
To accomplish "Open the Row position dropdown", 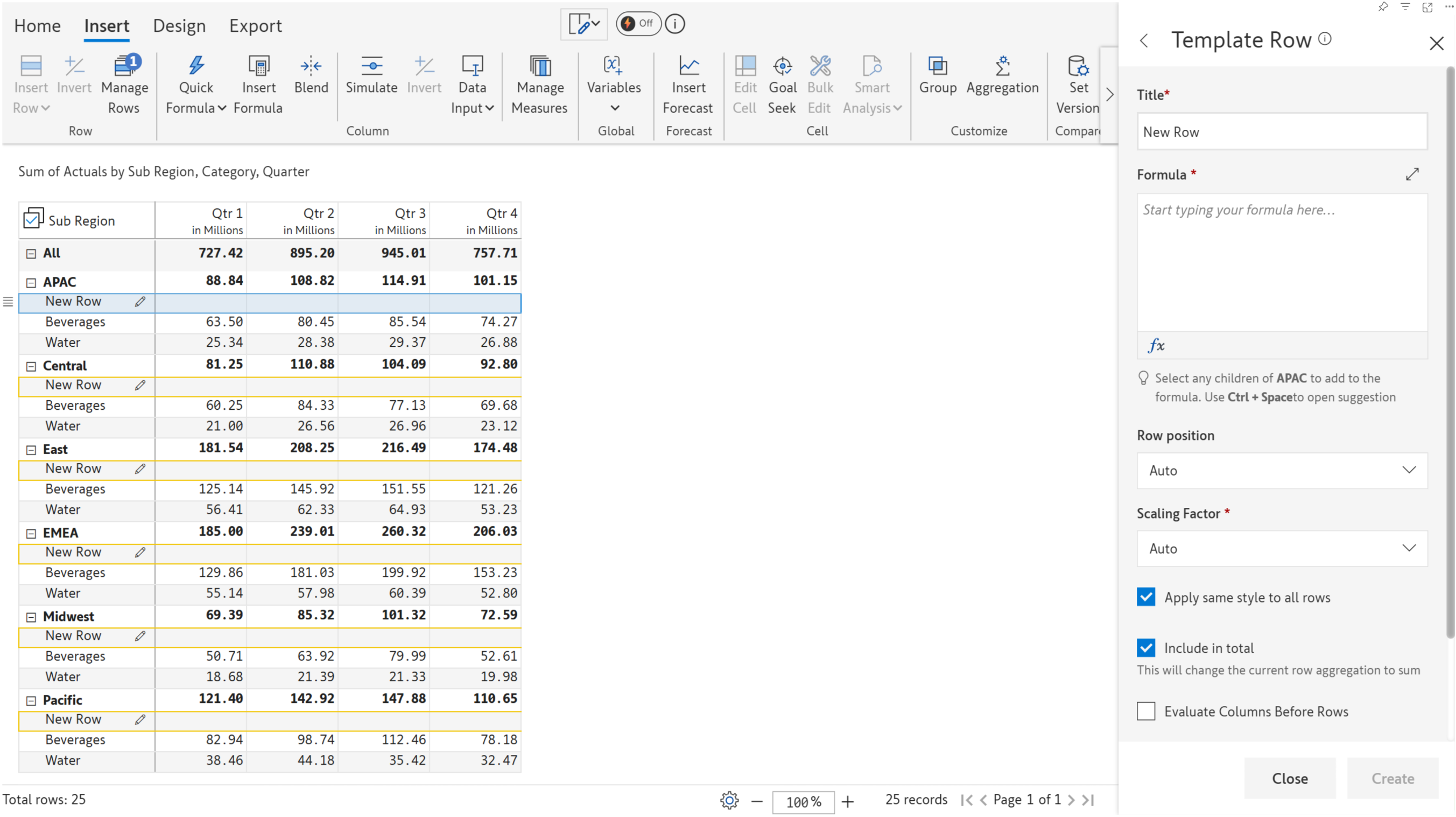I will 1282,470.
